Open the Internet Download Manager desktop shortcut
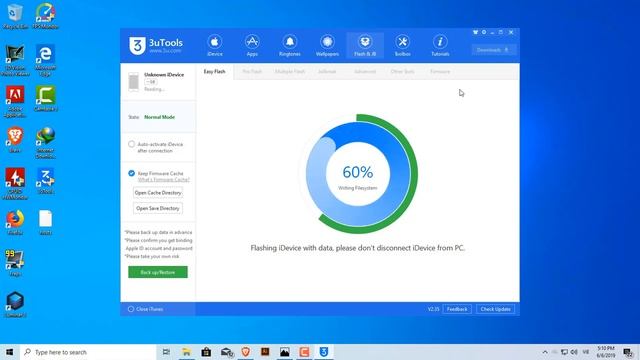This screenshot has height=360, width=640. click(x=45, y=143)
